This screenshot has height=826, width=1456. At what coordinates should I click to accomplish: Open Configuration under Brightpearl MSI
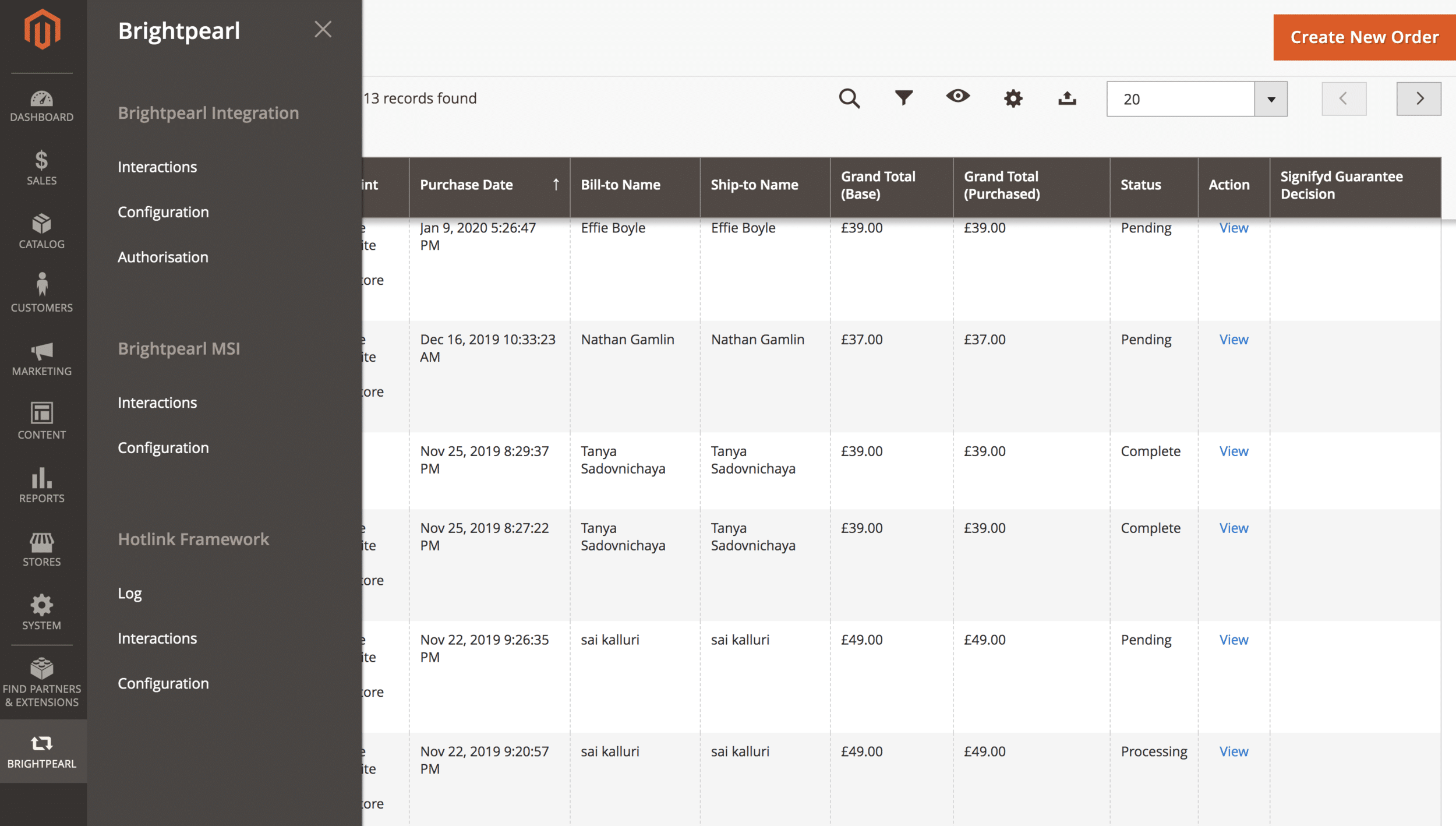click(163, 447)
